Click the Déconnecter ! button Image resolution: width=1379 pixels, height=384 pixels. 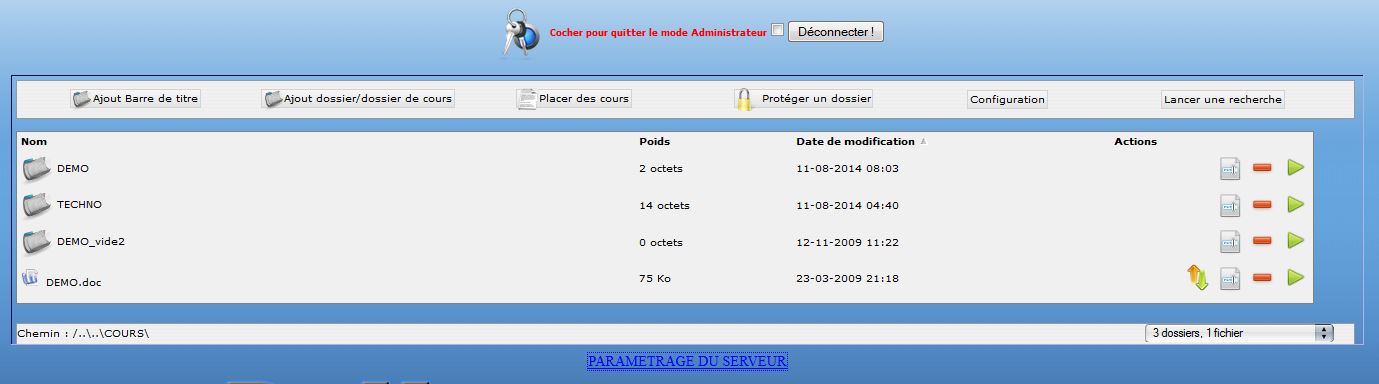(x=836, y=32)
